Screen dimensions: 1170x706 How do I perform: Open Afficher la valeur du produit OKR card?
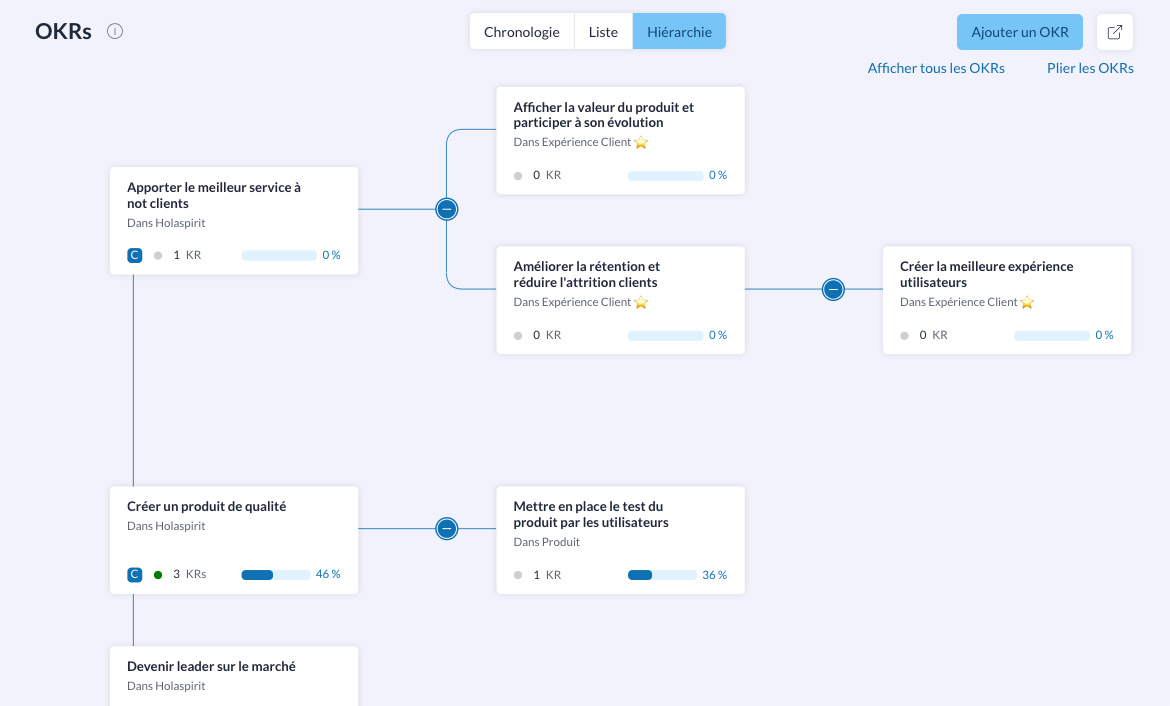(x=620, y=140)
